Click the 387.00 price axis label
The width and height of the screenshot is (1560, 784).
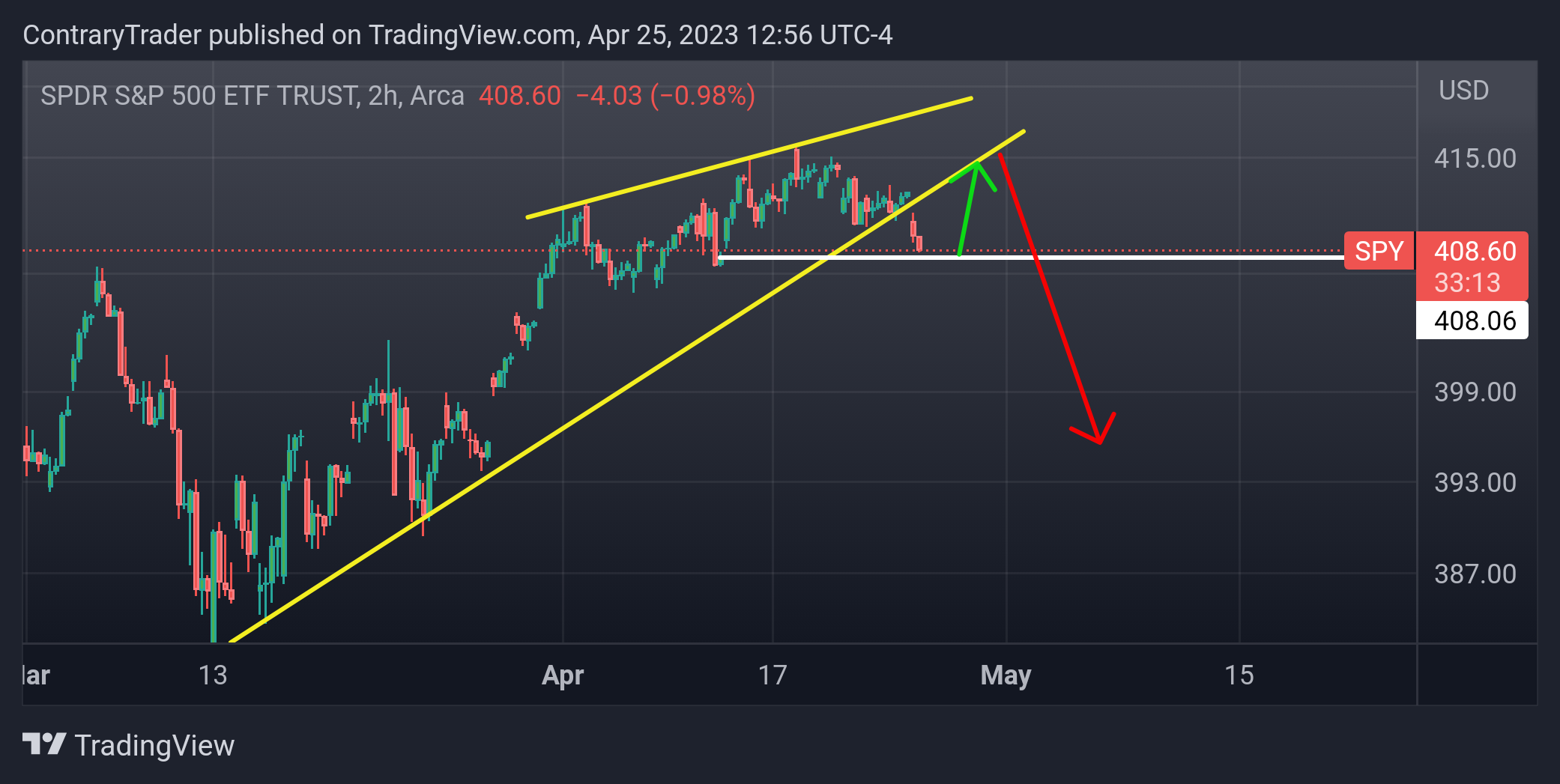(1475, 574)
